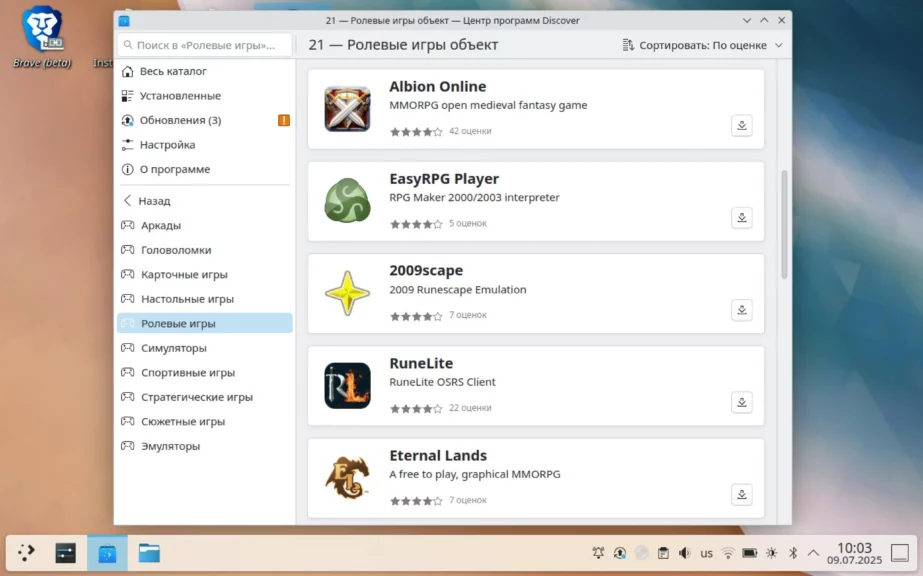Image resolution: width=923 pixels, height=576 pixels.
Task: Click the Eternal Lands dragon icon
Action: [347, 478]
